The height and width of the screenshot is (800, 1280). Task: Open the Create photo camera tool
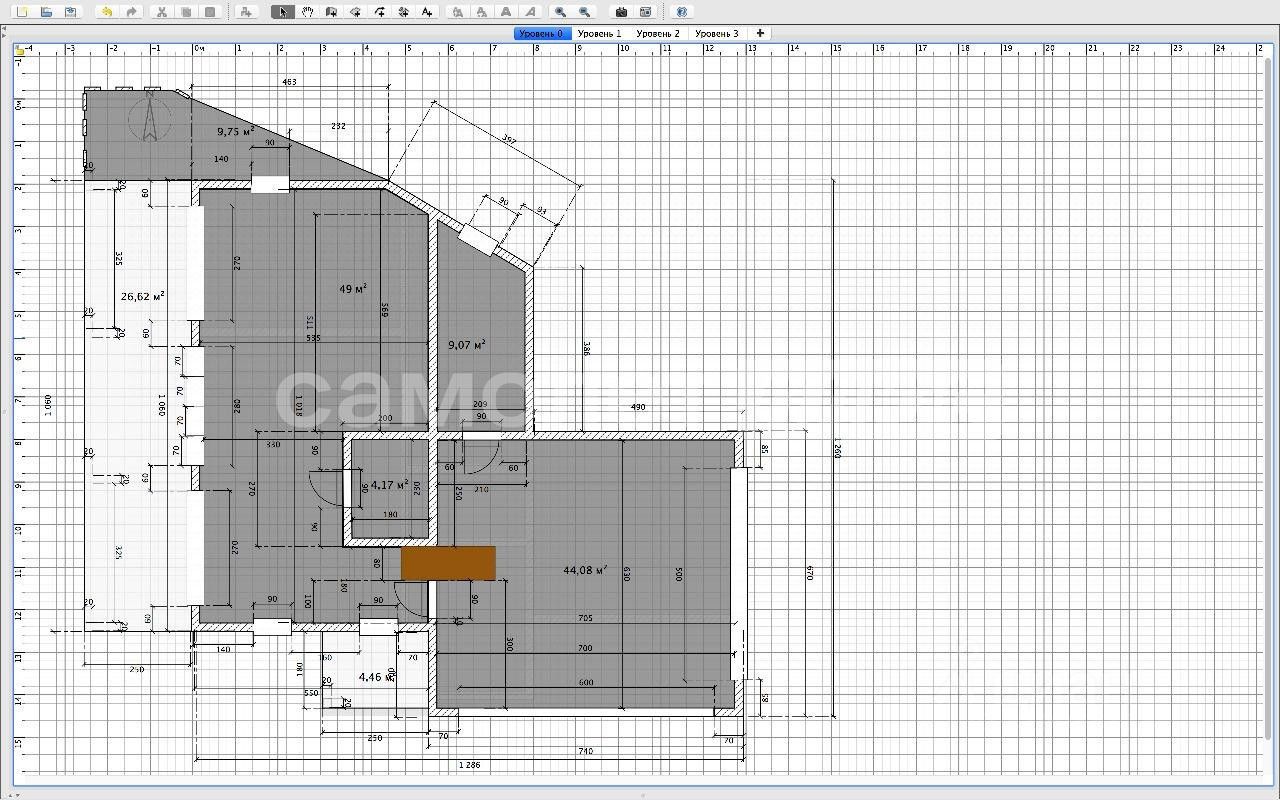pyautogui.click(x=621, y=12)
